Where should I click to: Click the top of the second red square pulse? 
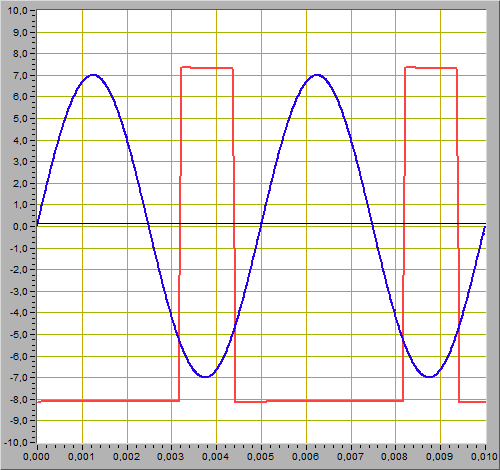click(431, 68)
